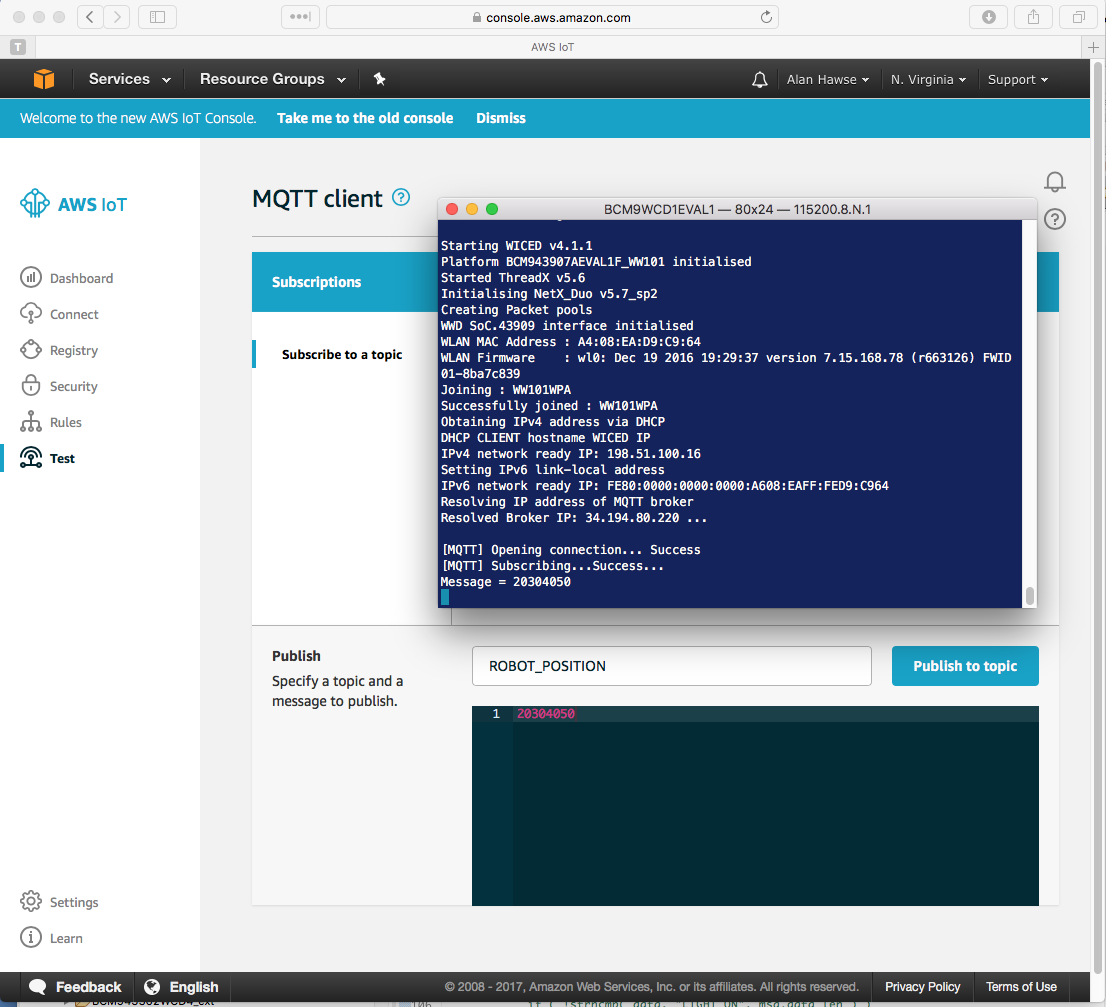Expand the Resource Groups dropdown

tap(273, 79)
